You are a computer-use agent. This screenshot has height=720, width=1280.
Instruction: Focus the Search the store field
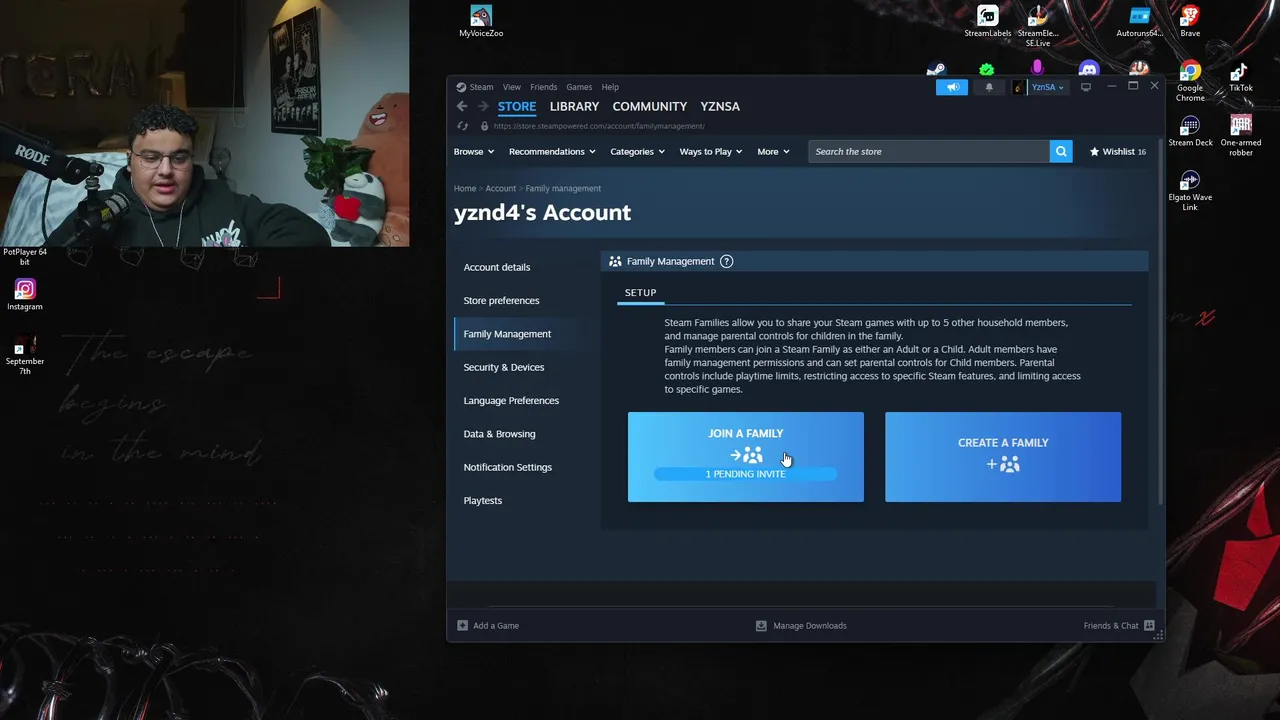coord(929,151)
